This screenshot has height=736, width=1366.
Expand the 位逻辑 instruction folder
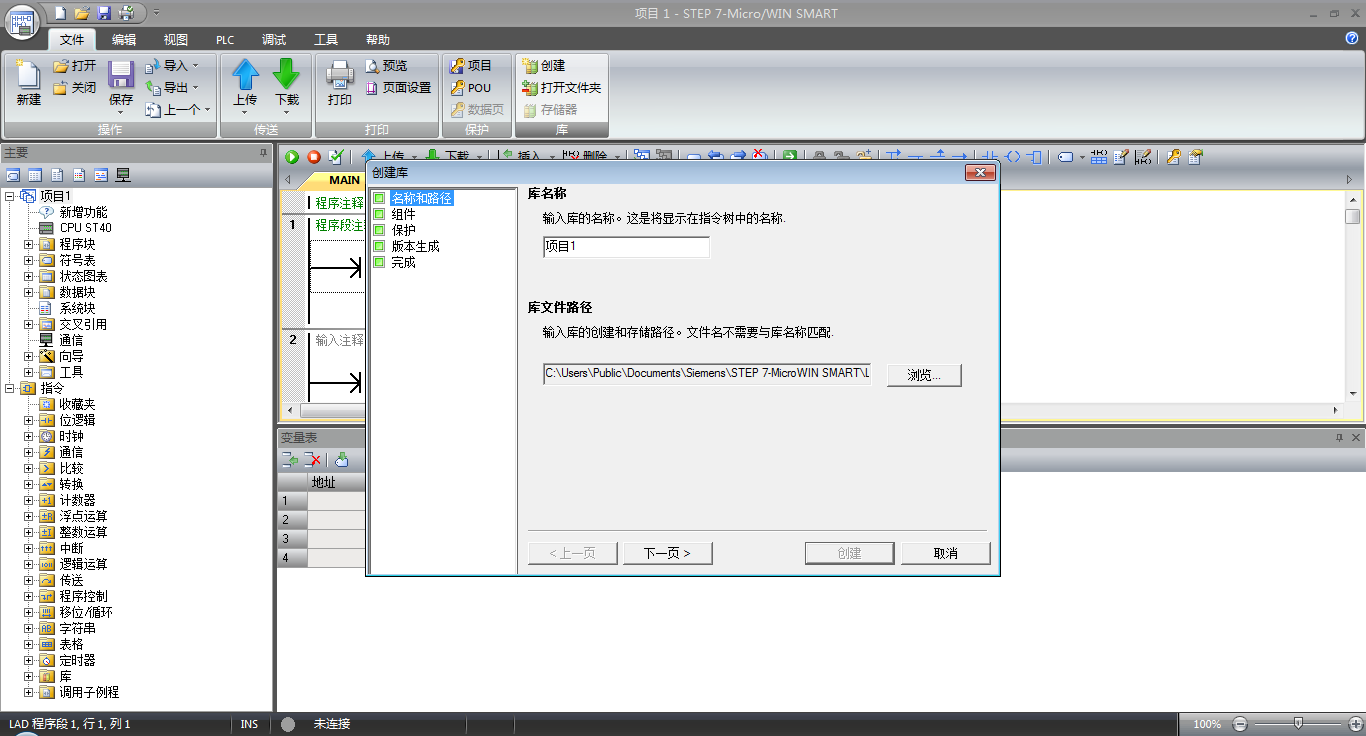(x=29, y=420)
